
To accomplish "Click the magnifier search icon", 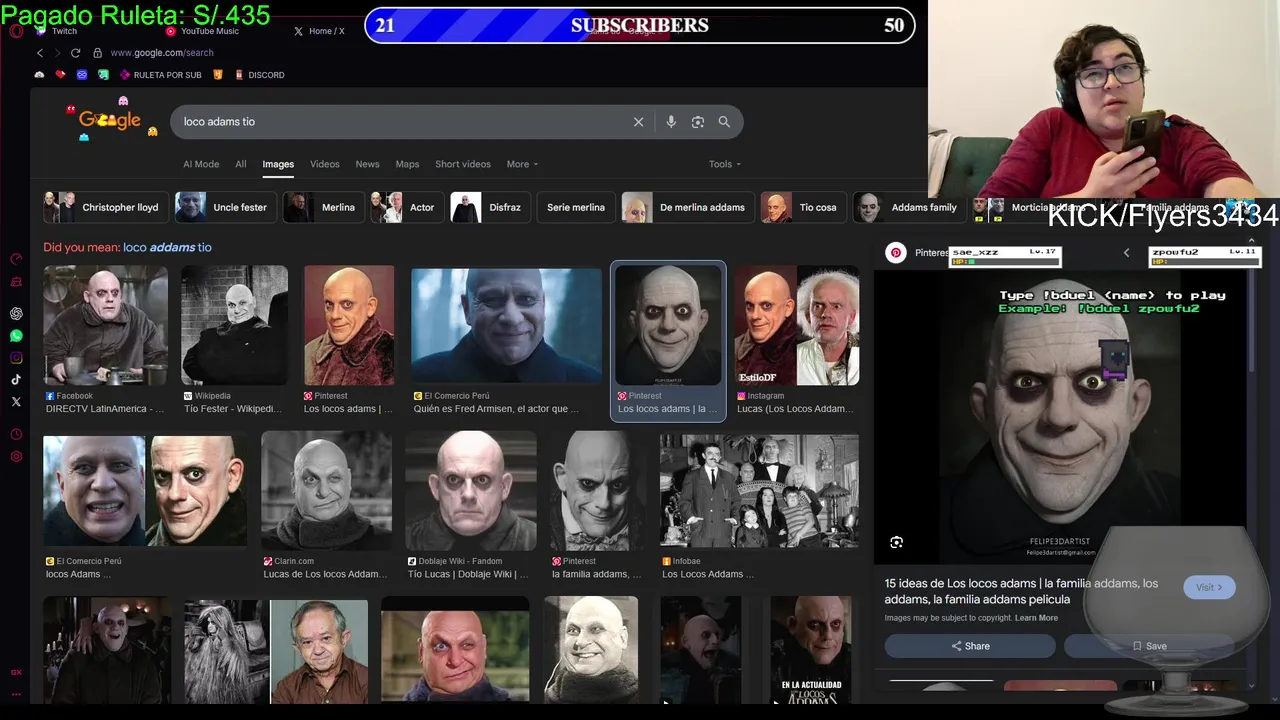I will tap(724, 122).
